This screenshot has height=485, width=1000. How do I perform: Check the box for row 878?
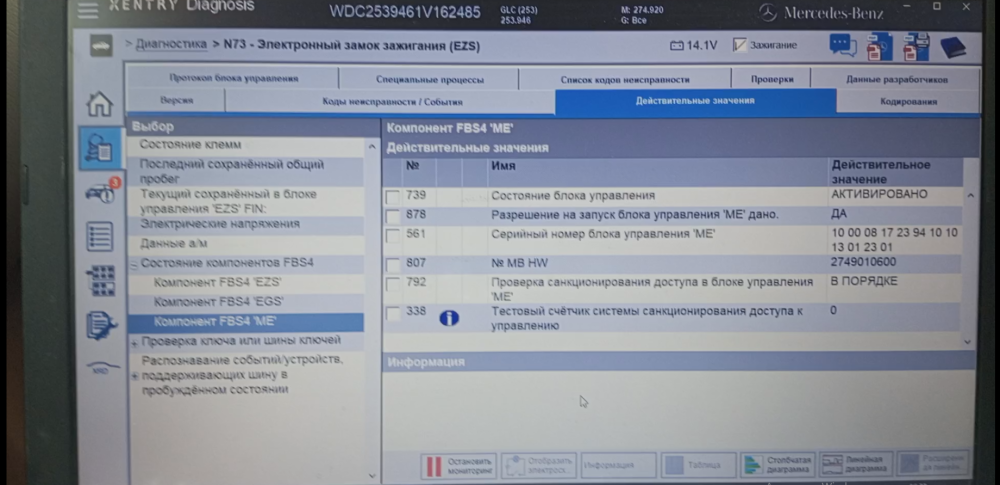(393, 216)
